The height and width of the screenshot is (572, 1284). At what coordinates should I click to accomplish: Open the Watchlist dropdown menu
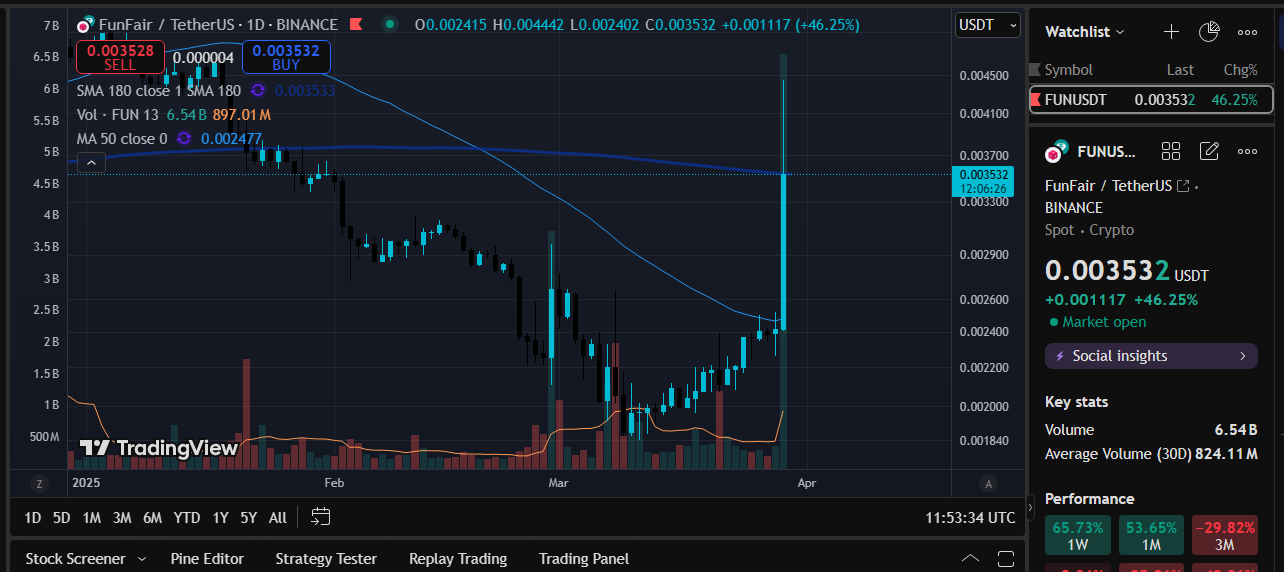(1084, 32)
